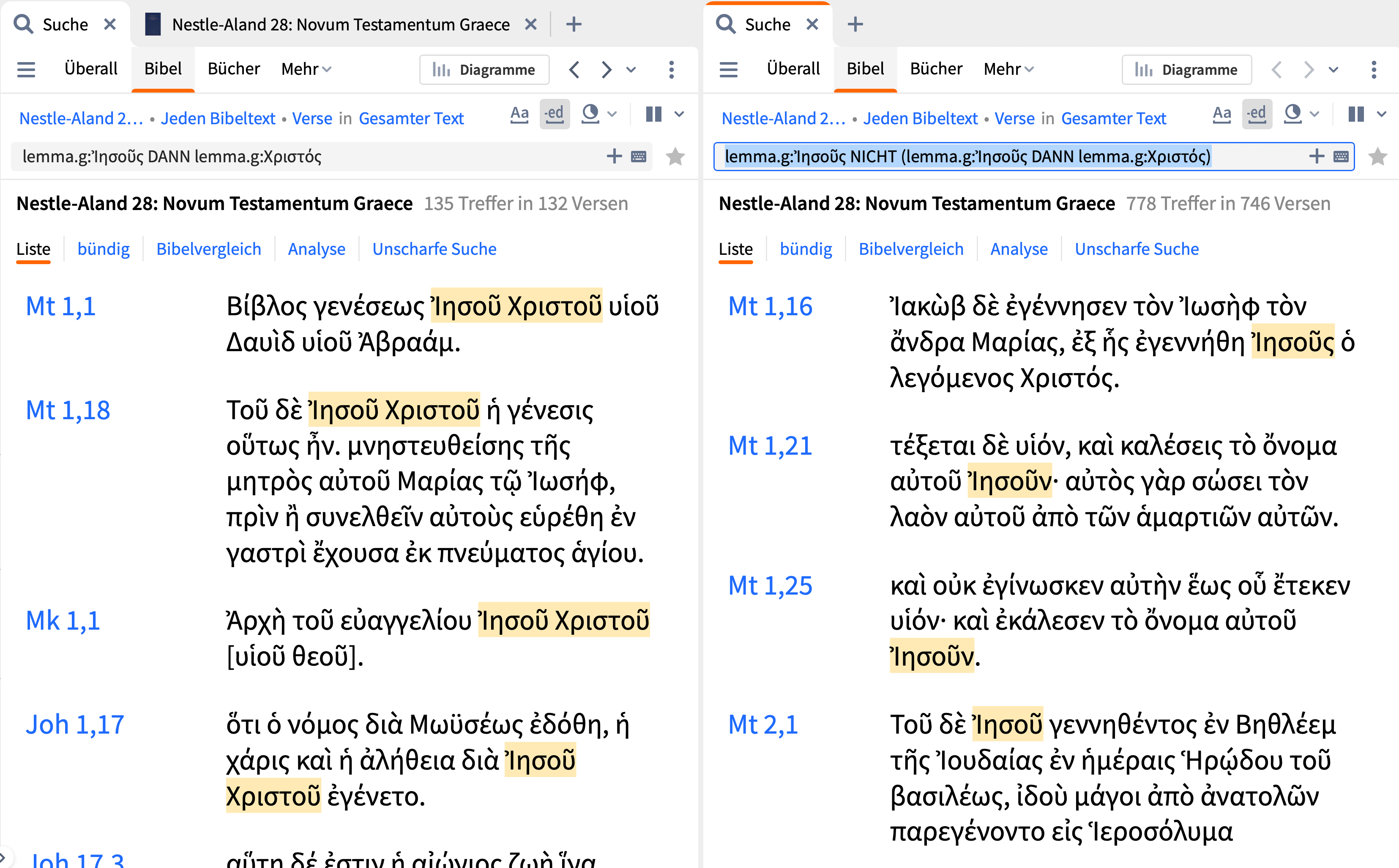The image size is (1399, 868).
Task: Open Mehr dropdown in left panel
Action: pos(306,69)
